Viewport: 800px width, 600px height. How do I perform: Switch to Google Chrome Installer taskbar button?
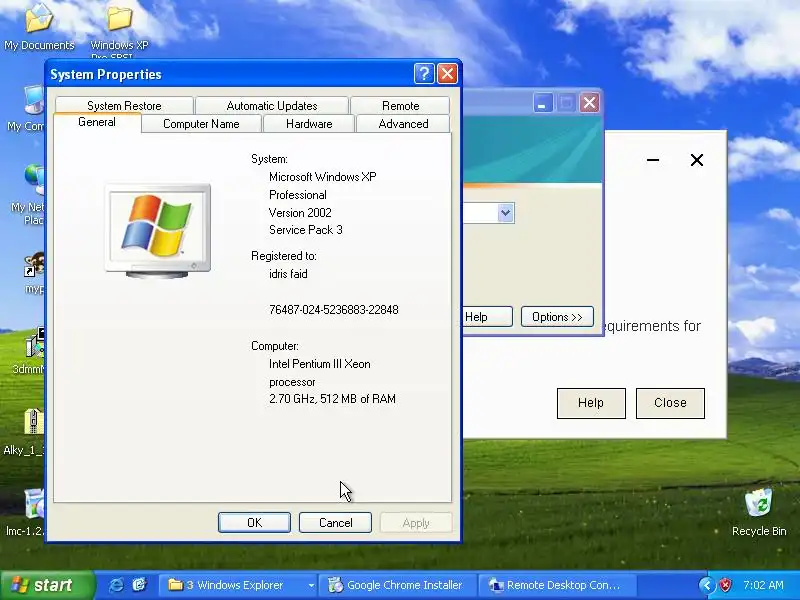[x=398, y=585]
